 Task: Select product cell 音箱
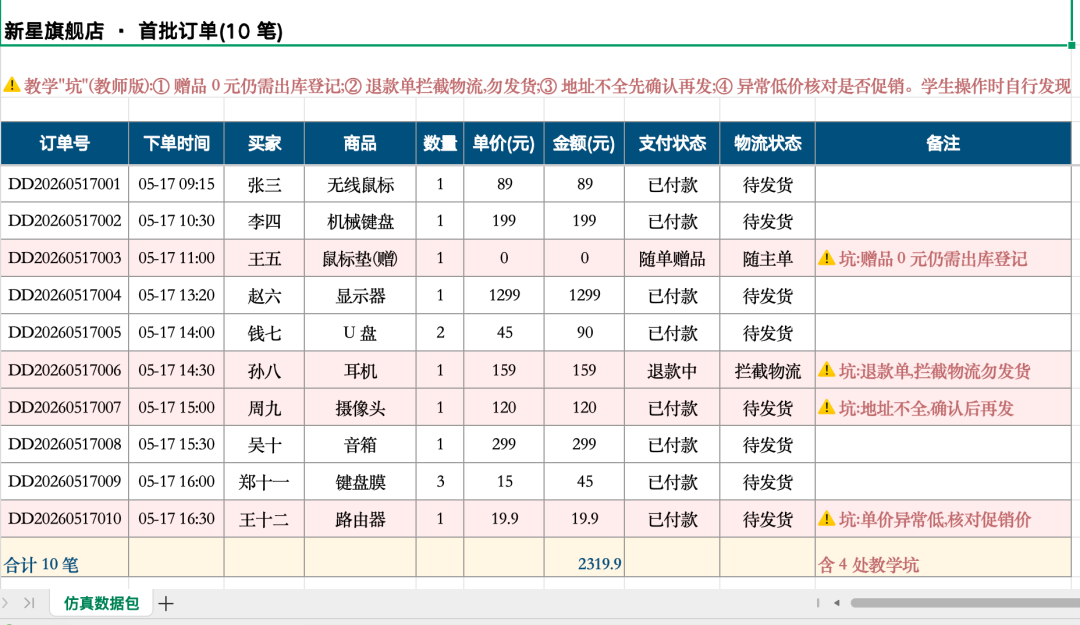pos(360,444)
